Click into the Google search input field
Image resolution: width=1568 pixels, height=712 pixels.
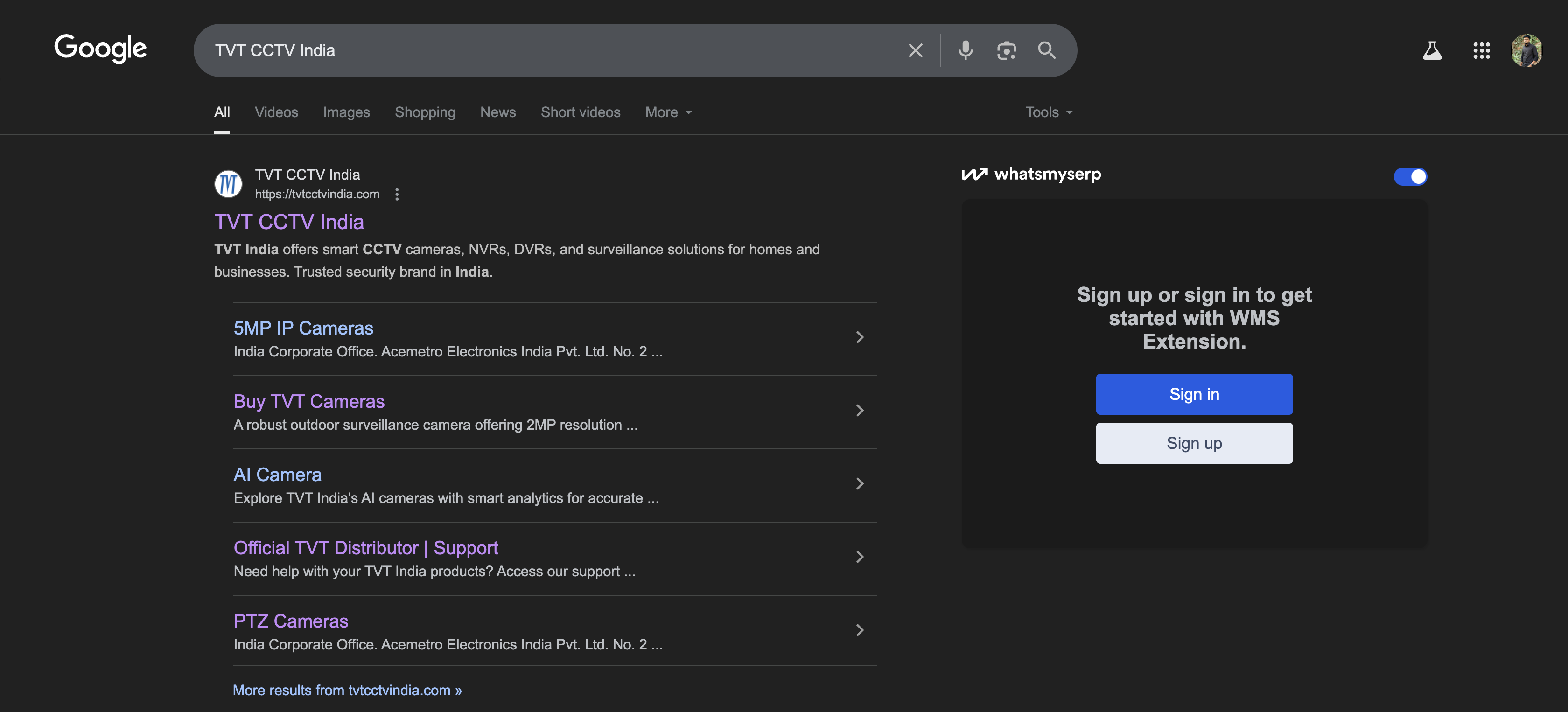coord(548,50)
